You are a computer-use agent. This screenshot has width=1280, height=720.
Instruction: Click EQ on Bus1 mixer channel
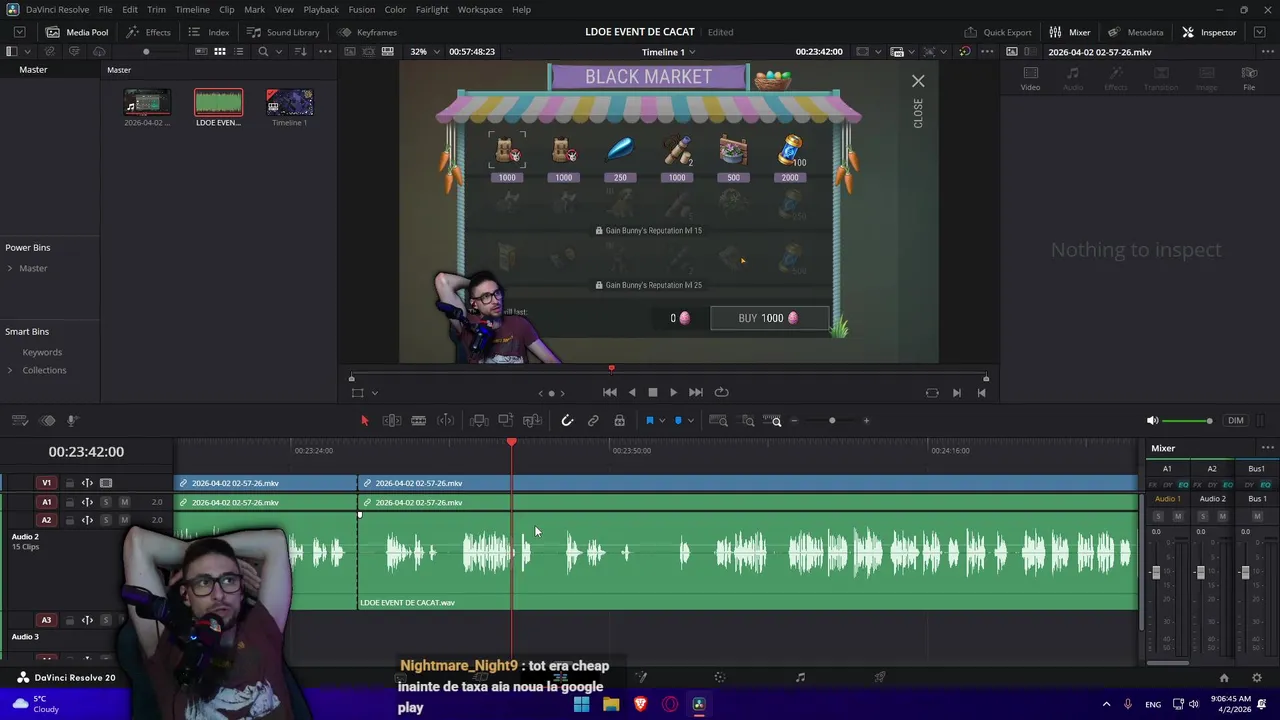click(x=1265, y=485)
